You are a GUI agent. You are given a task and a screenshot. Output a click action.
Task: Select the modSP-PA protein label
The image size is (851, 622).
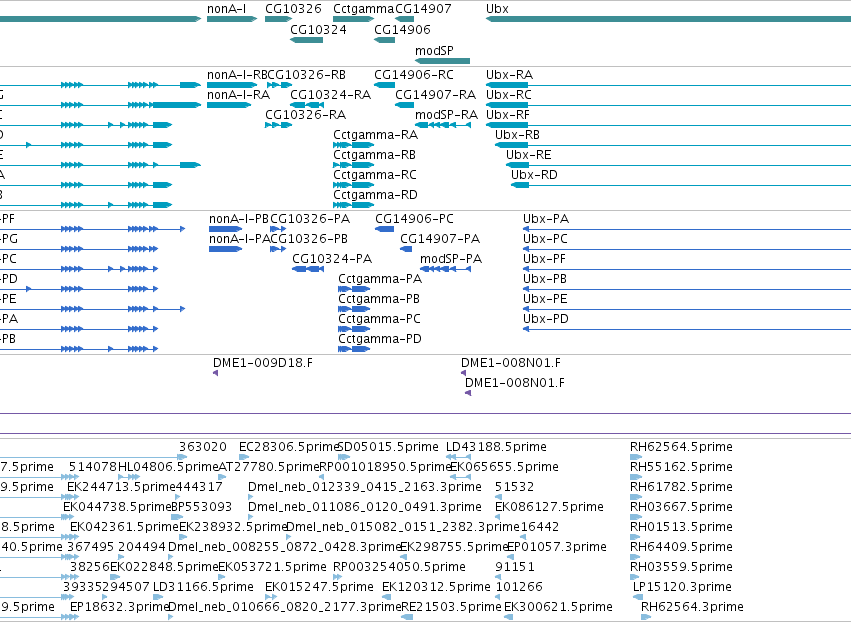[x=451, y=259]
